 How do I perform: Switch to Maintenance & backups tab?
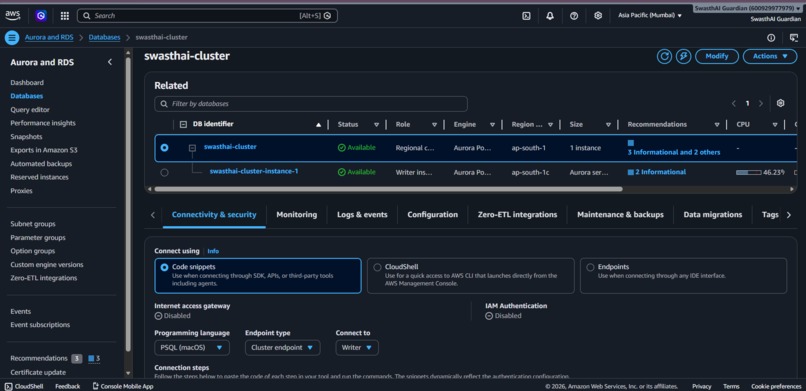620,215
